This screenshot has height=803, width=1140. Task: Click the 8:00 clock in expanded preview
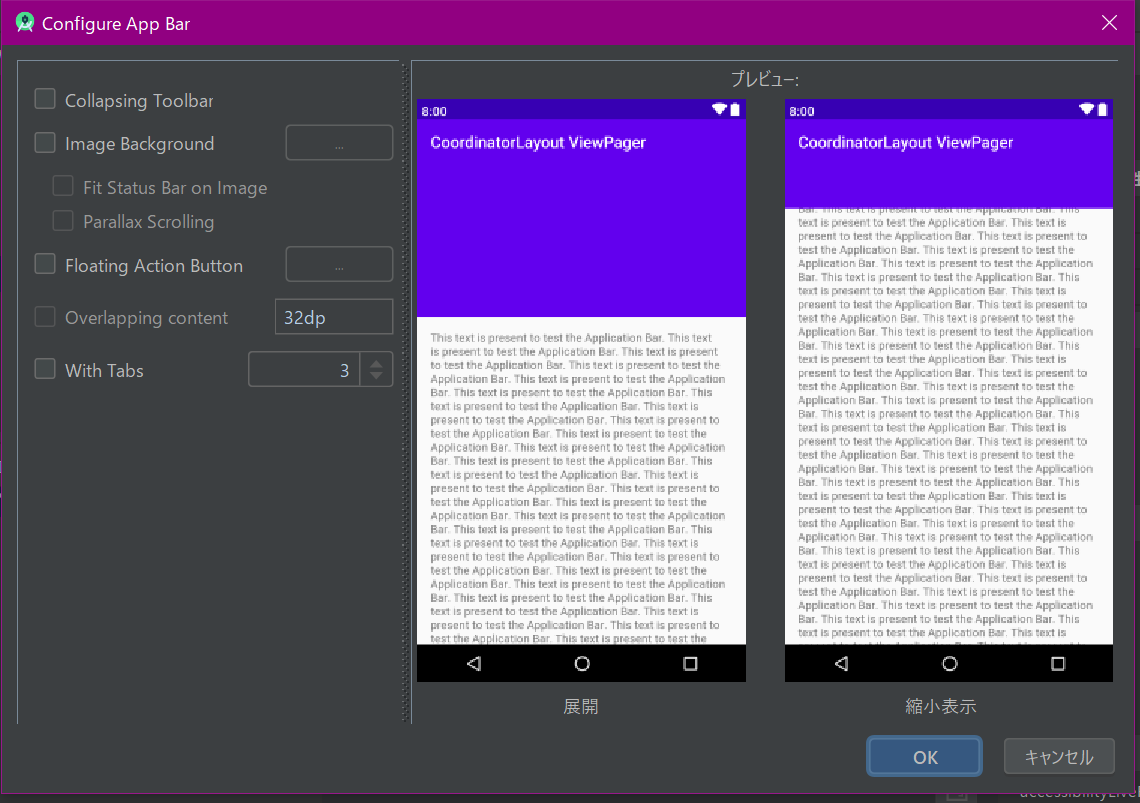[x=434, y=111]
